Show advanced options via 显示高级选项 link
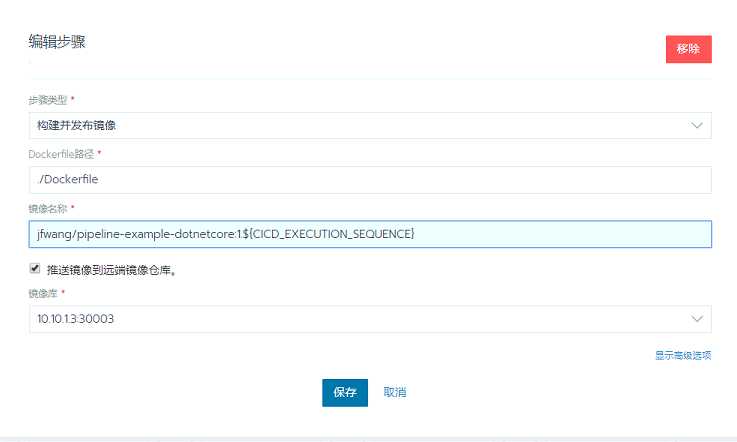Screen dimensions: 737x442 coord(683,355)
